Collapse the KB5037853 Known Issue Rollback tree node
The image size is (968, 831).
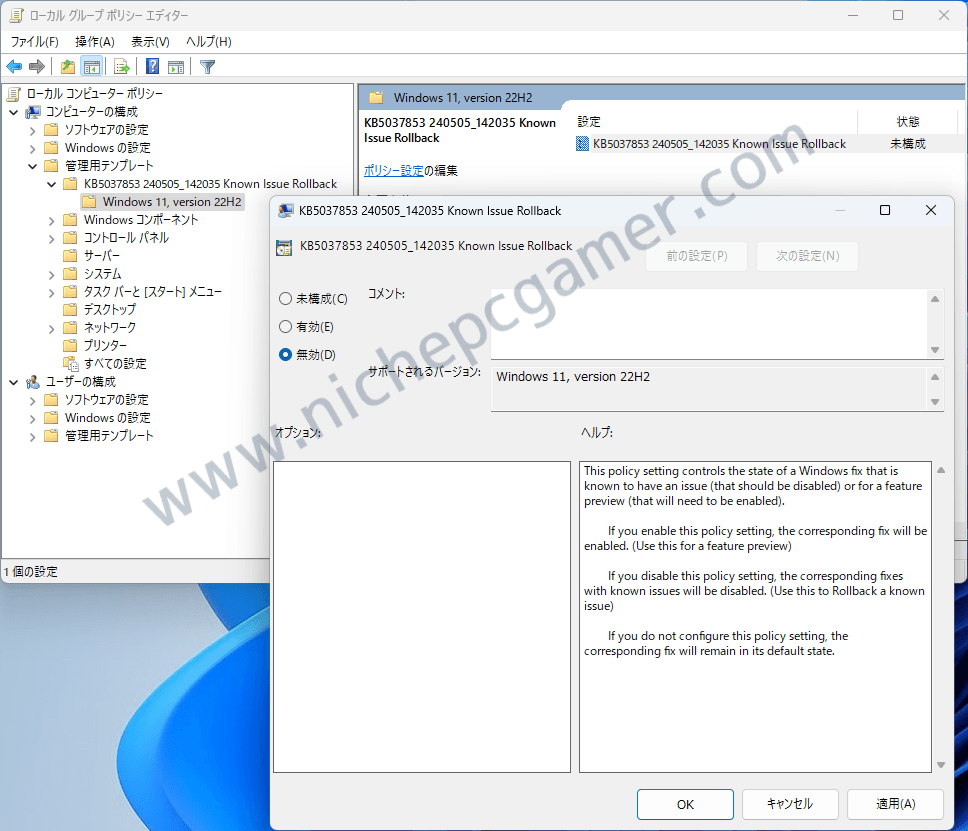pos(52,184)
